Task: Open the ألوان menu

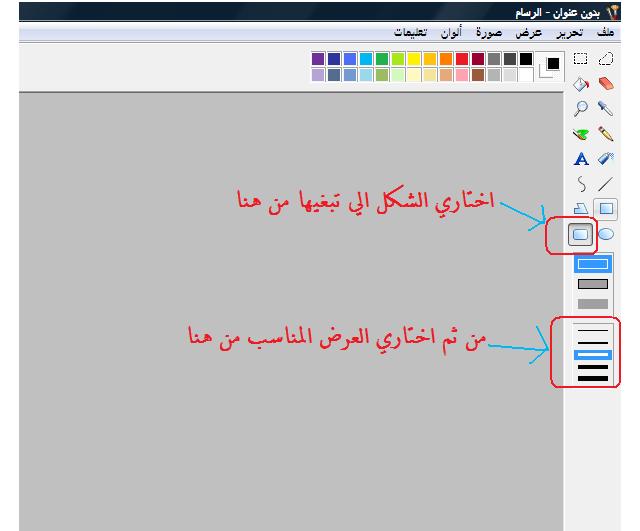Action: [451, 32]
